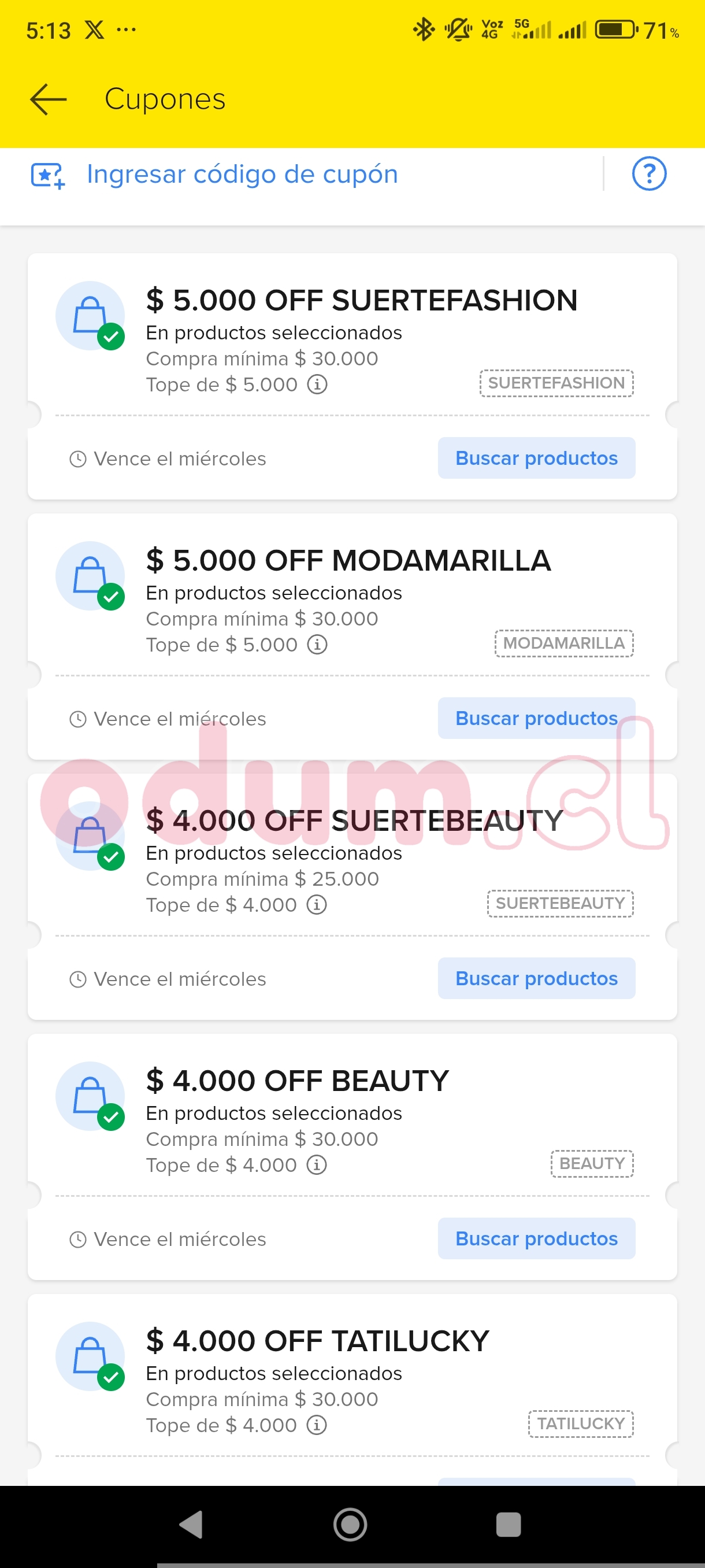Tap the back arrow in Cupones header
The width and height of the screenshot is (705, 1568).
48,99
